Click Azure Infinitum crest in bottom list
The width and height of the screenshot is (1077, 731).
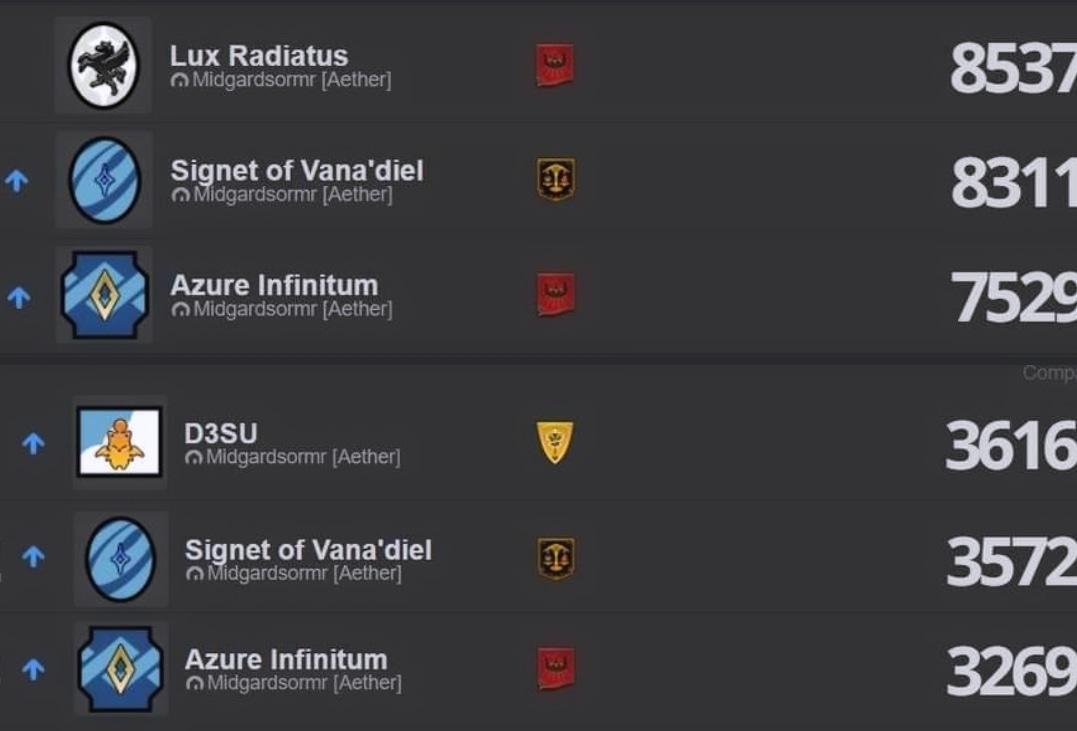point(120,668)
